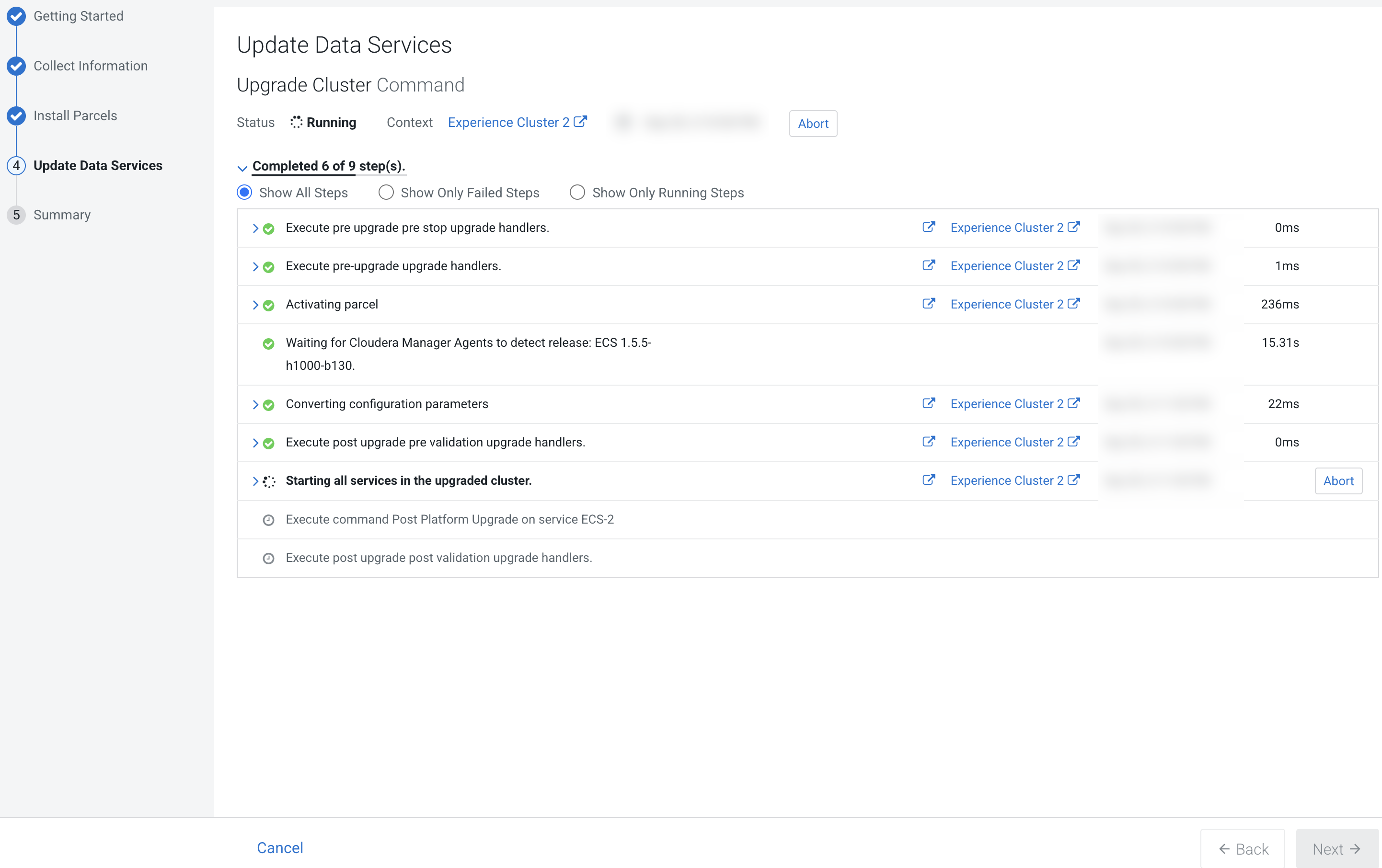Select Show Only Failed Steps option
This screenshot has height=868, width=1382.
pyautogui.click(x=386, y=192)
